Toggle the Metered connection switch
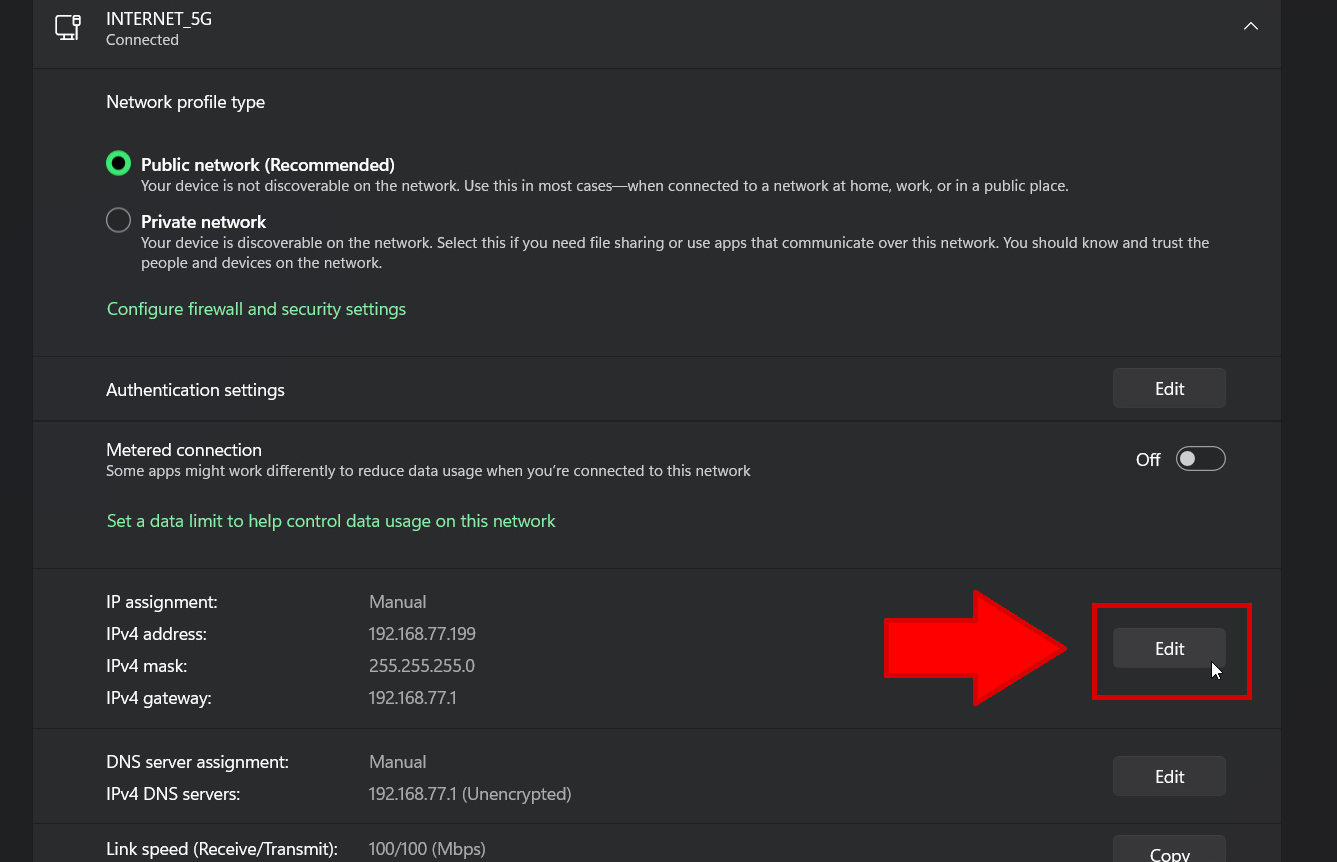The image size is (1337, 862). [x=1199, y=459]
